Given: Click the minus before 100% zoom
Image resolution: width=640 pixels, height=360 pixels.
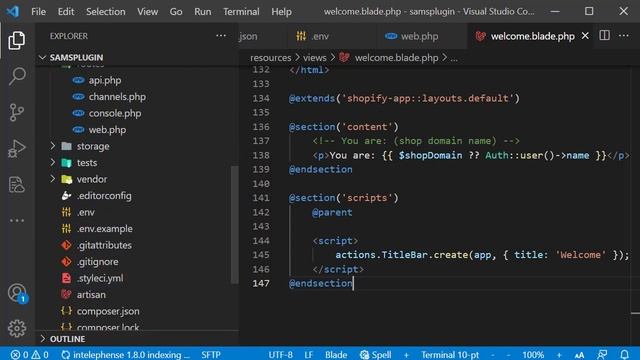Looking at the screenshot, I should coord(508,355).
